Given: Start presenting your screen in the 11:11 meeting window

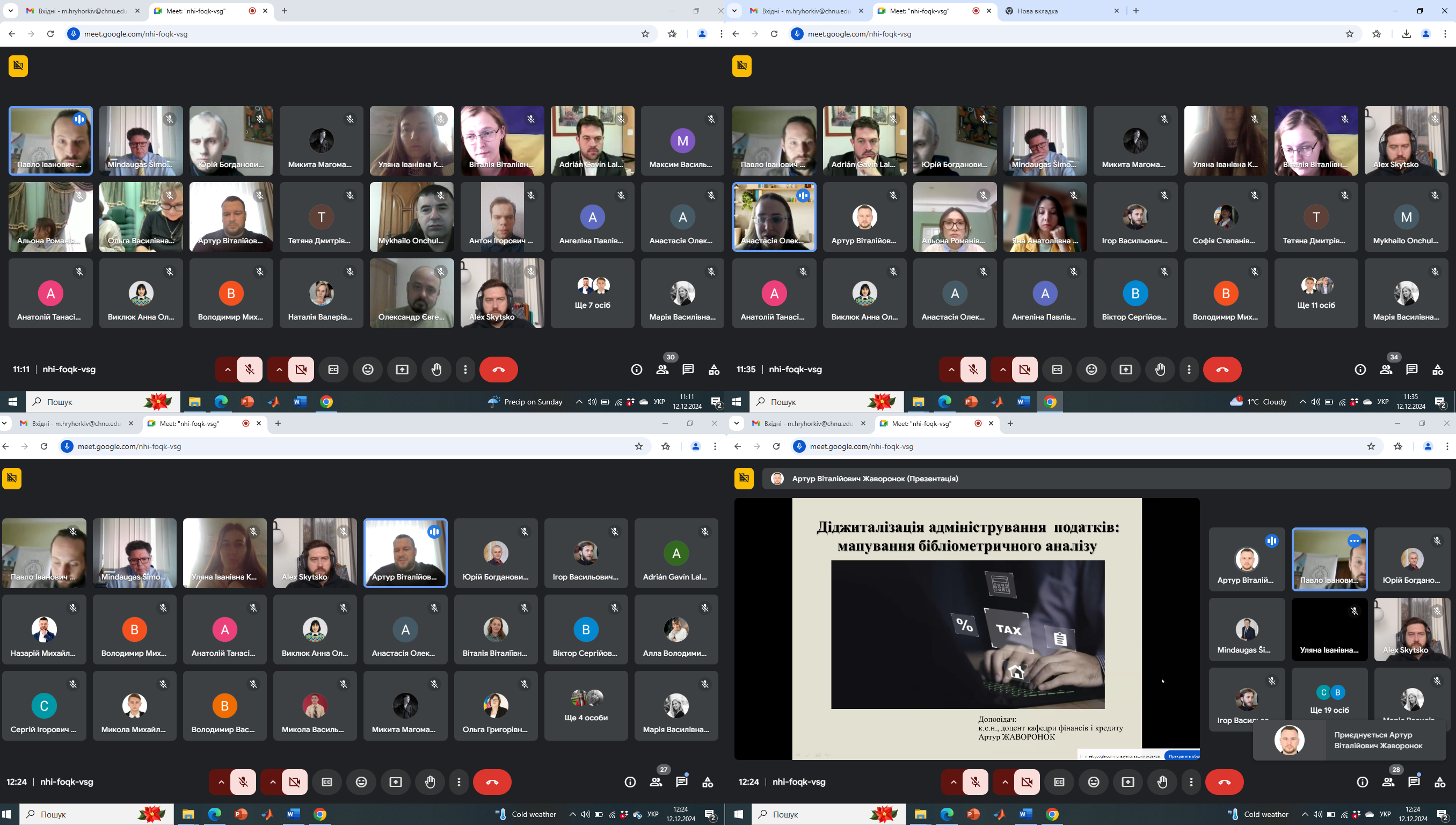Looking at the screenshot, I should (402, 370).
